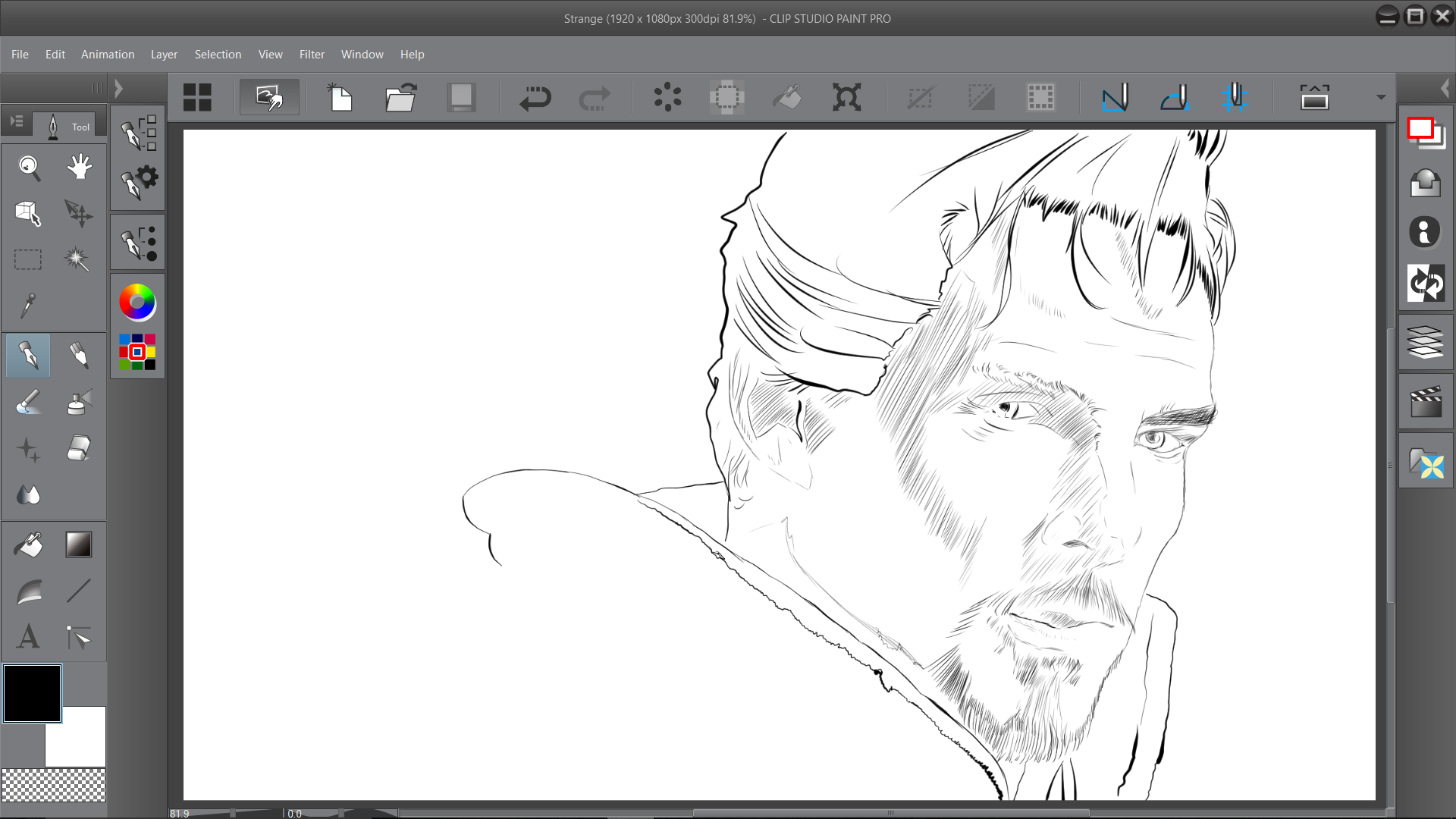This screenshot has height=819, width=1456.
Task: Redo the last undone action
Action: [595, 97]
